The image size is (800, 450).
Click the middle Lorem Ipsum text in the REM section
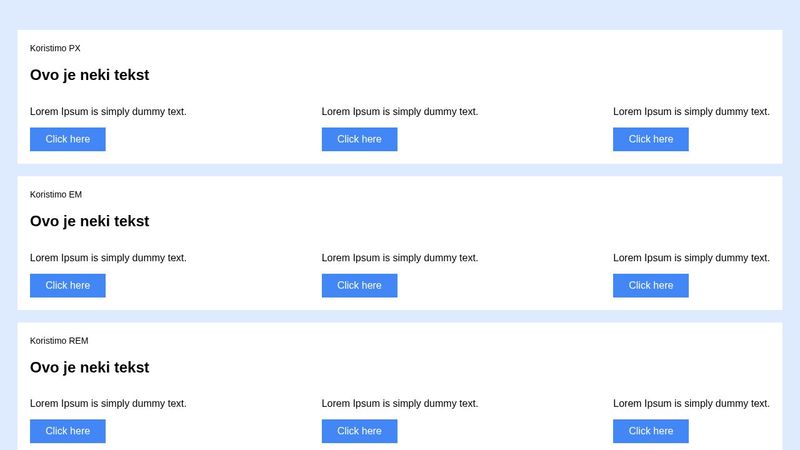400,403
